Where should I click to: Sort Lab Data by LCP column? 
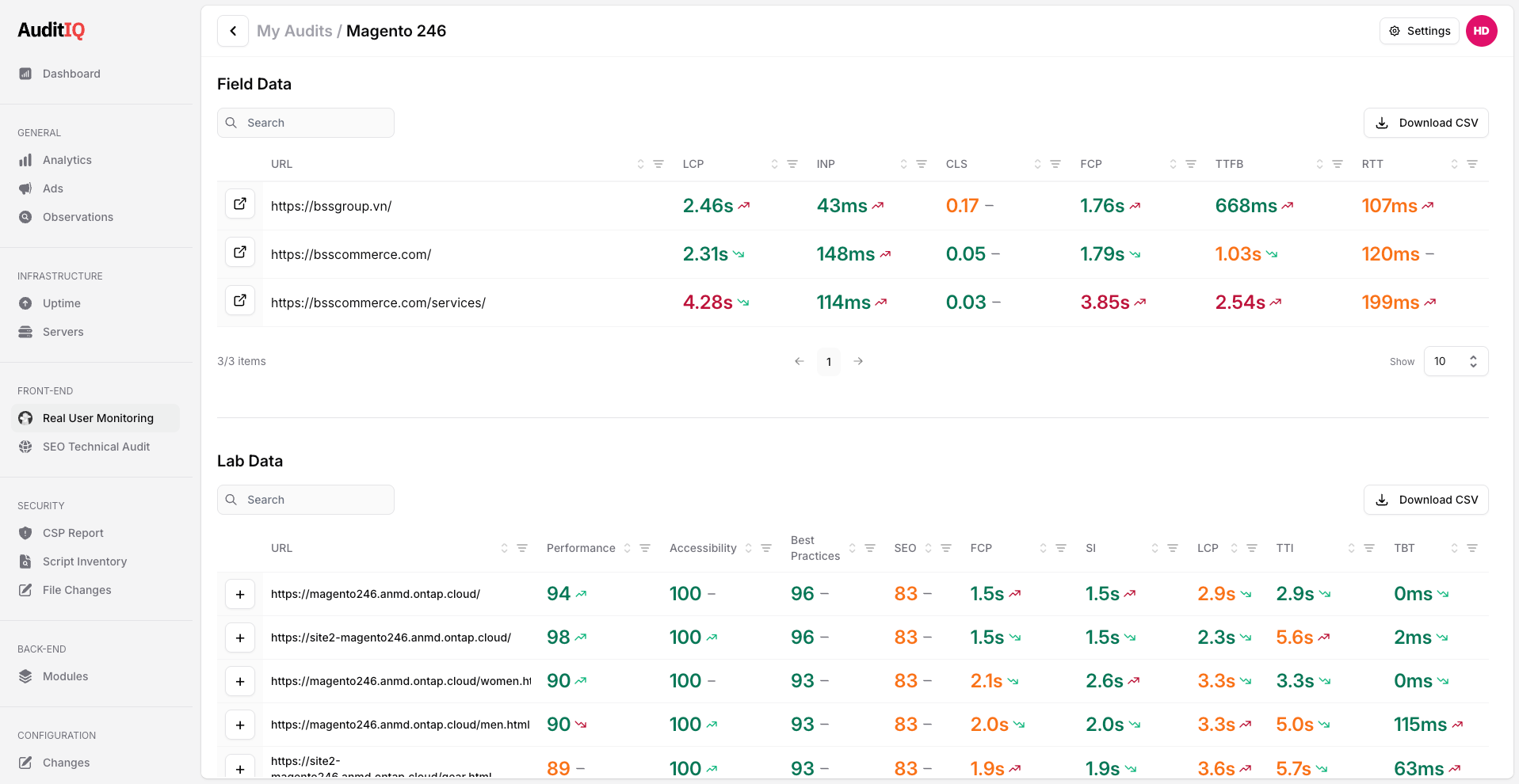1234,548
